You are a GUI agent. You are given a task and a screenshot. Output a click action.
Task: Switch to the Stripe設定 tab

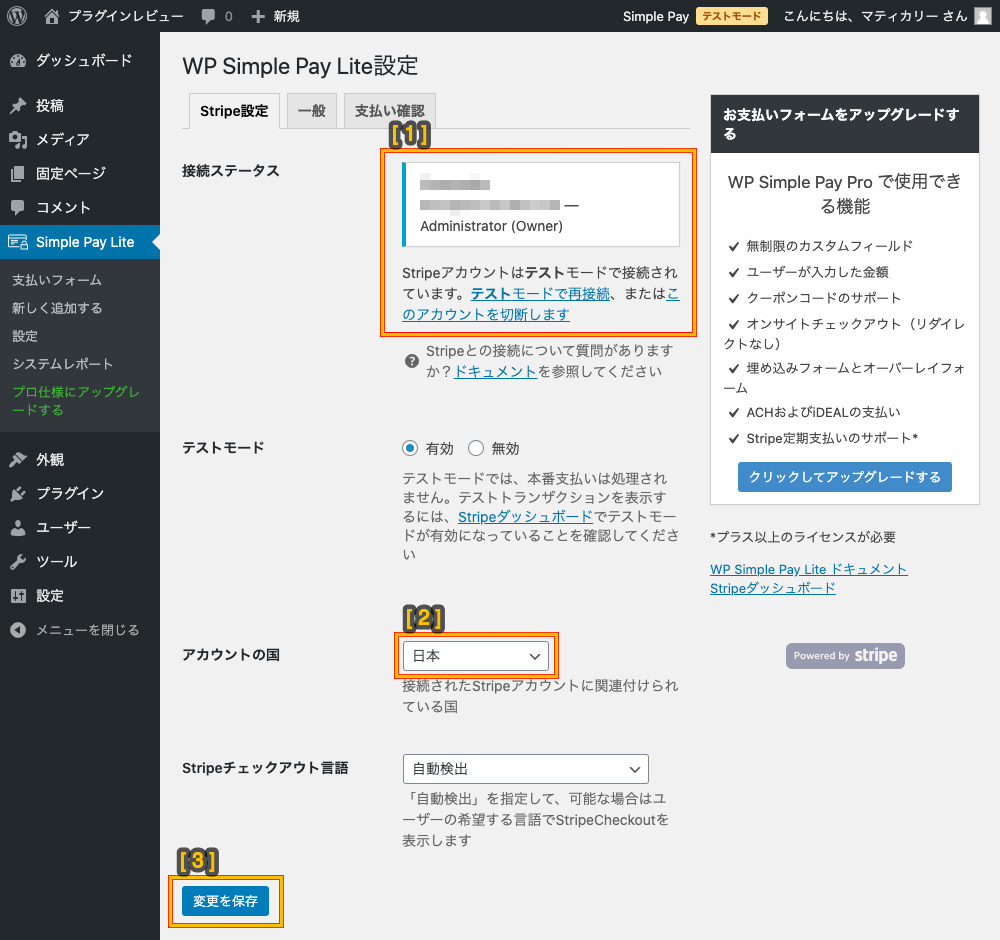[x=234, y=111]
